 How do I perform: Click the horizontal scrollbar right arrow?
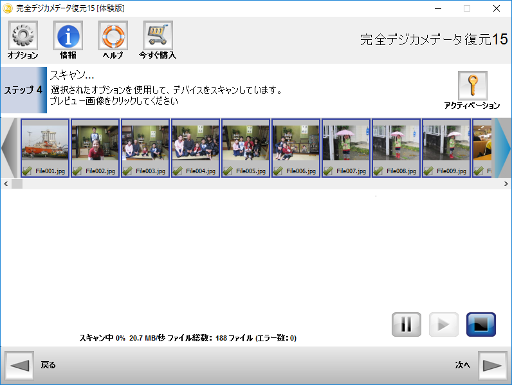tap(506, 184)
